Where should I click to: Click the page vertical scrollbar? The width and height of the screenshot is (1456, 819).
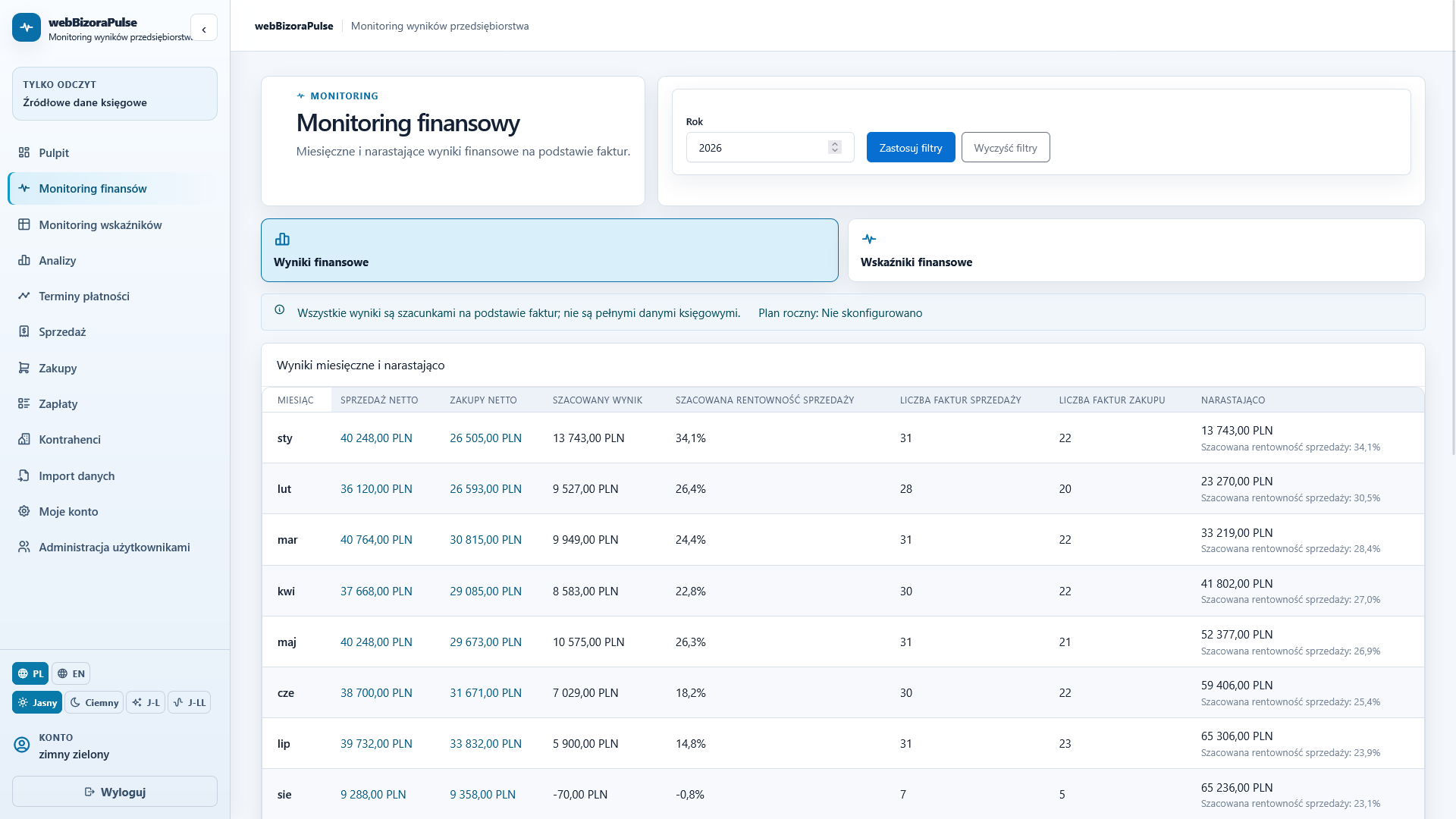pyautogui.click(x=1452, y=227)
